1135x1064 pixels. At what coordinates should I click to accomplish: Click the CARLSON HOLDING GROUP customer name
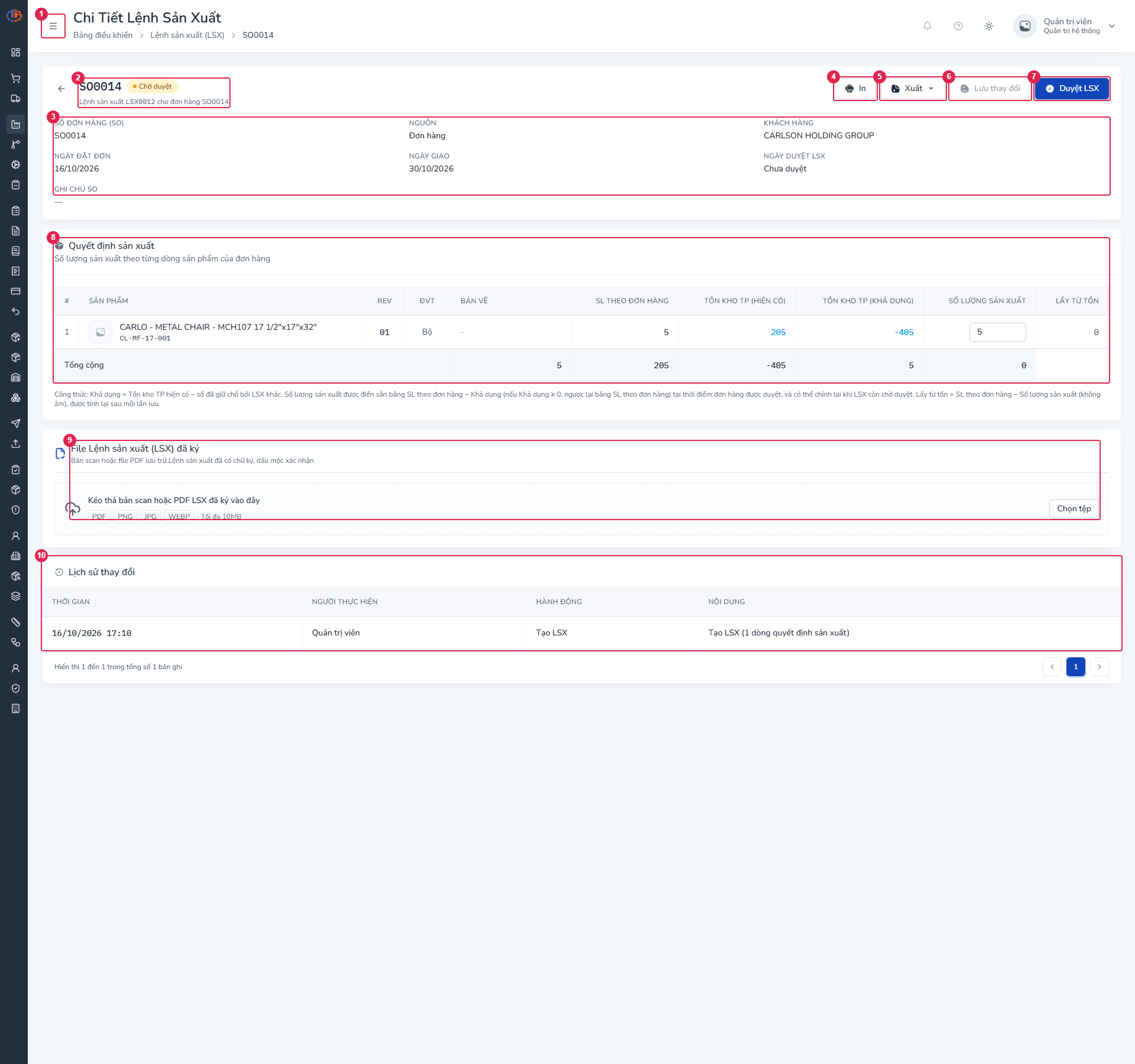[x=819, y=136]
